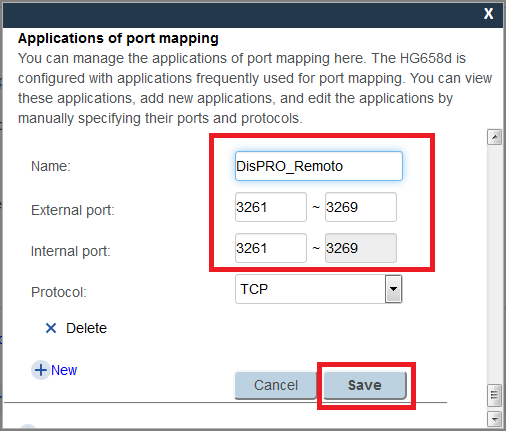
Task: Save the port mapping application
Action: (365, 385)
